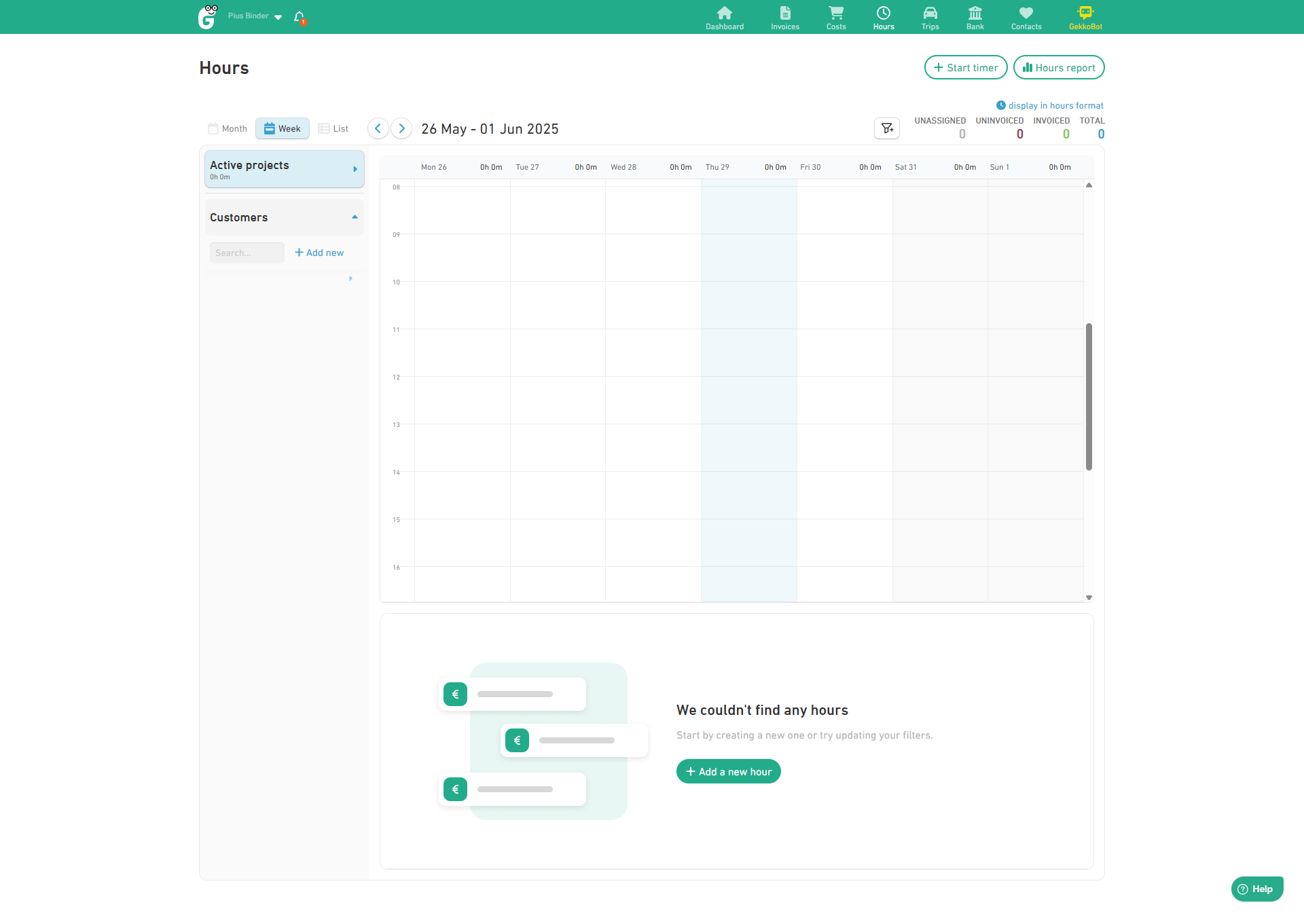
Task: Click the Start timer button
Action: (965, 67)
